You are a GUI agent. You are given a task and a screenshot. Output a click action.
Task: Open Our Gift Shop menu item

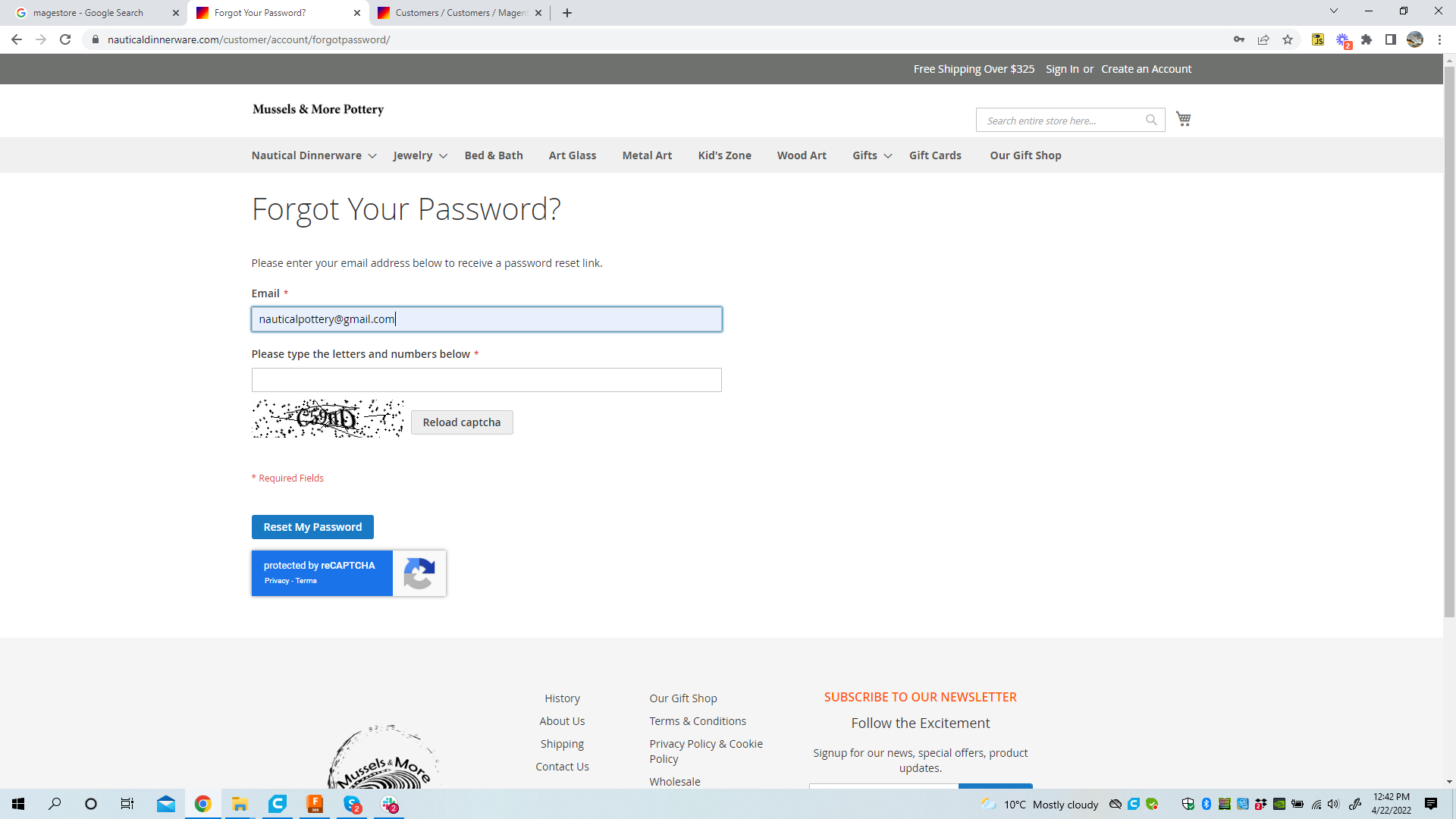click(x=1025, y=155)
